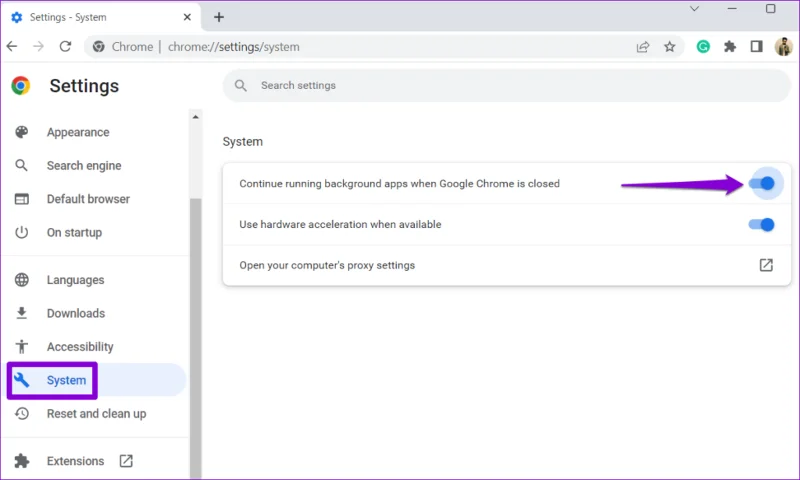Open the Grammarly extension icon
The height and width of the screenshot is (480, 800).
[x=703, y=47]
